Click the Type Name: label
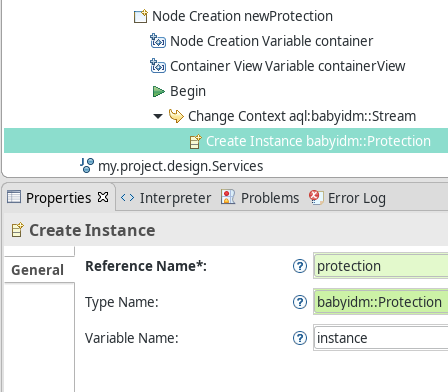Viewport: 448px width, 392px height. click(x=122, y=302)
